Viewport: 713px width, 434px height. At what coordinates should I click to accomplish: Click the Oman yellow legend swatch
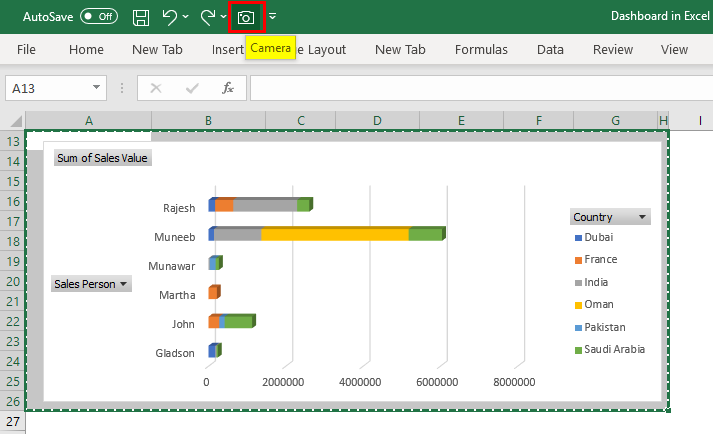pos(578,305)
